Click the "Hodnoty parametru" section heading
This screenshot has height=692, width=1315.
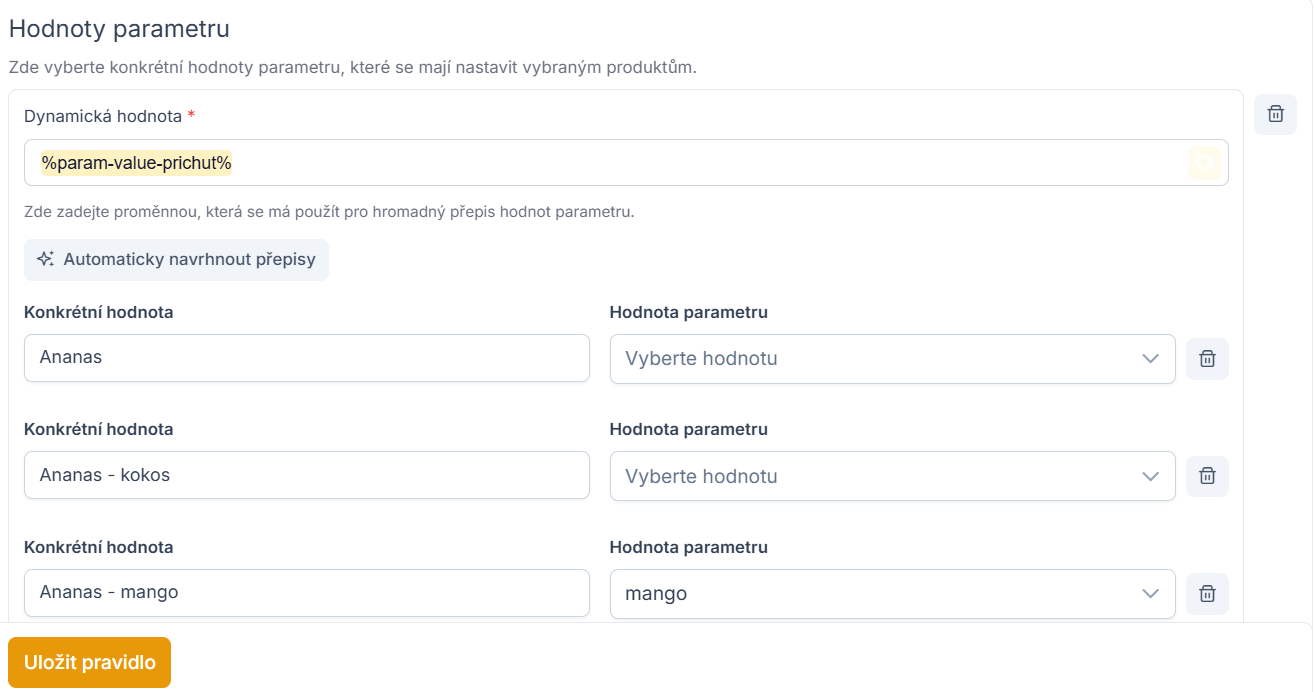pyautogui.click(x=119, y=29)
